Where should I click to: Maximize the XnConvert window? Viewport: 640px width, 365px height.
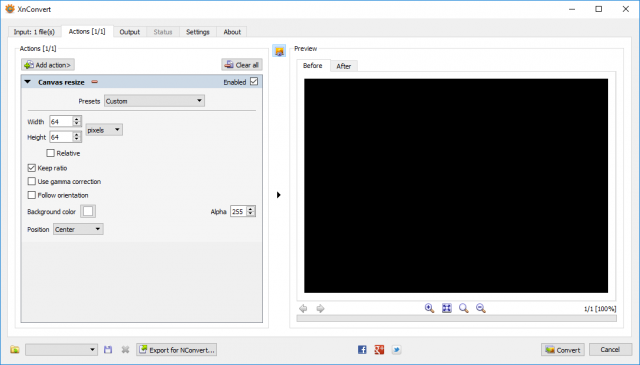point(598,9)
